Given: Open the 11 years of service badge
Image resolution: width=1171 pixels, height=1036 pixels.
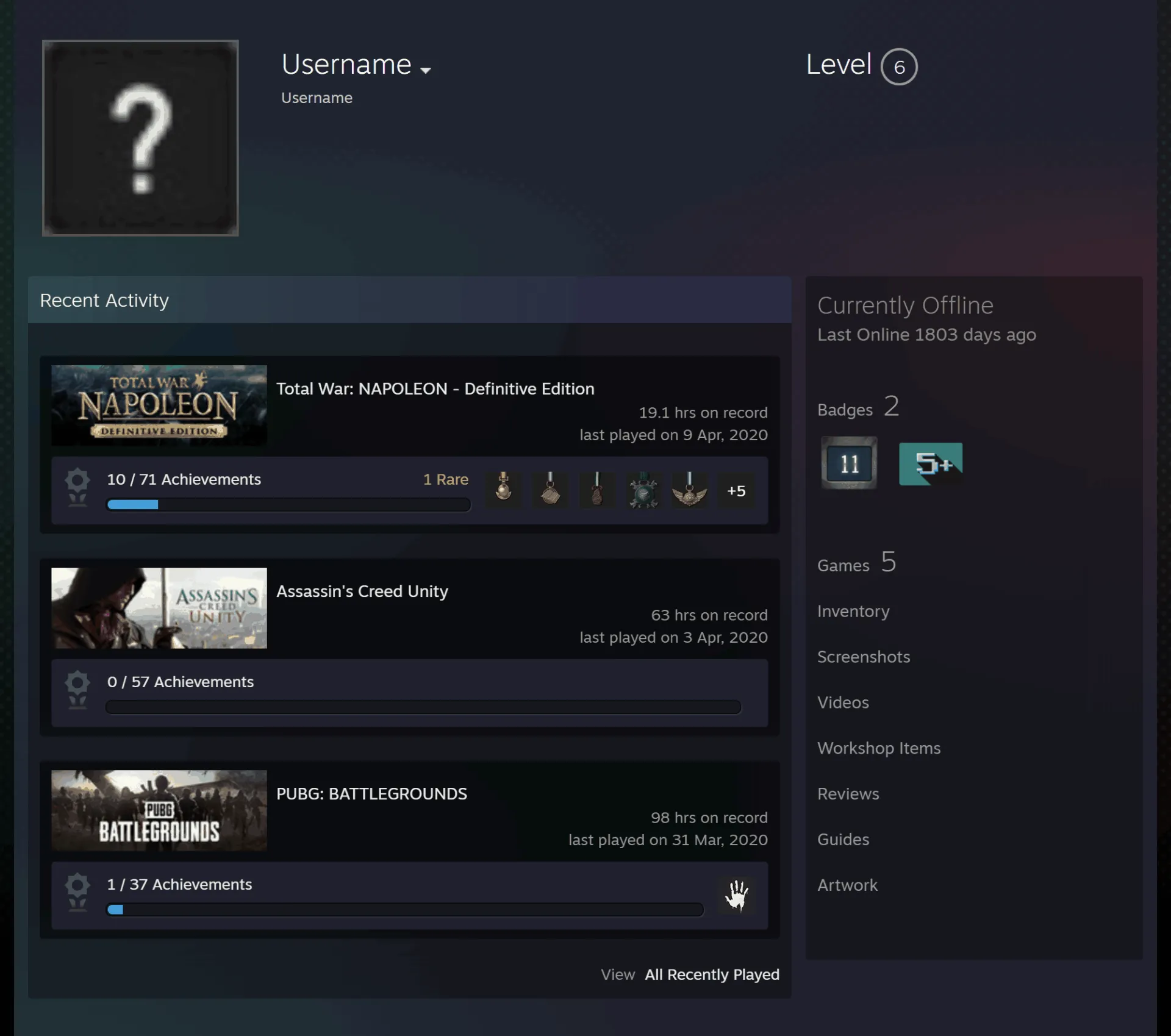Looking at the screenshot, I should click(x=849, y=463).
